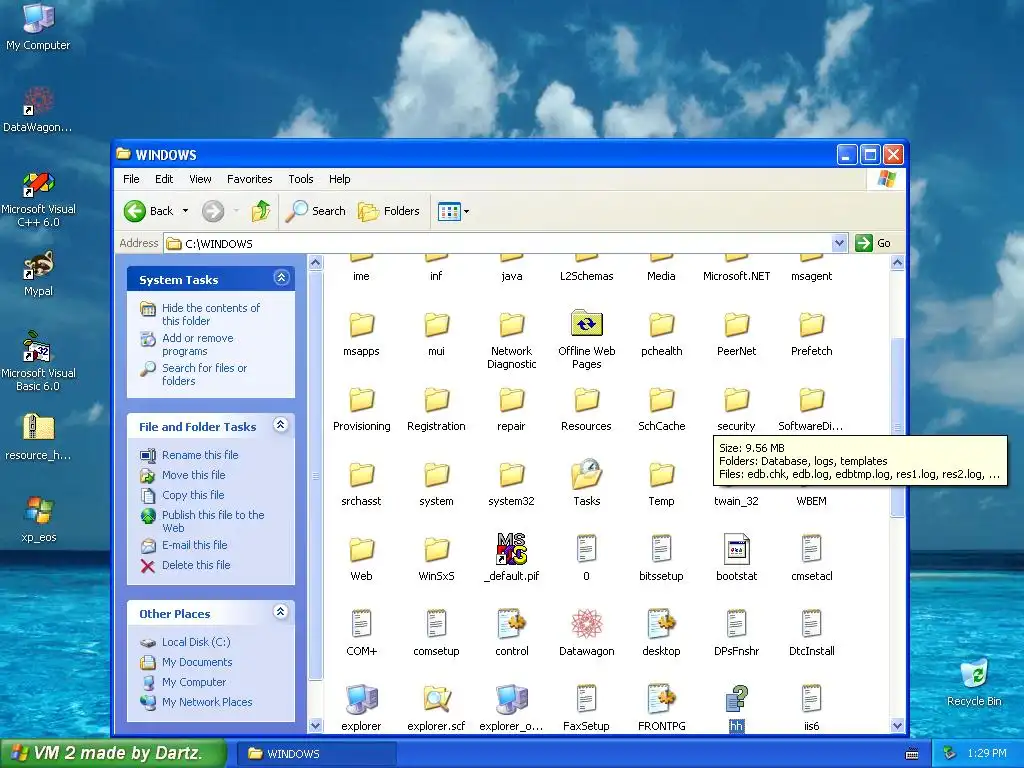Collapse the System Tasks panel

coord(281,278)
